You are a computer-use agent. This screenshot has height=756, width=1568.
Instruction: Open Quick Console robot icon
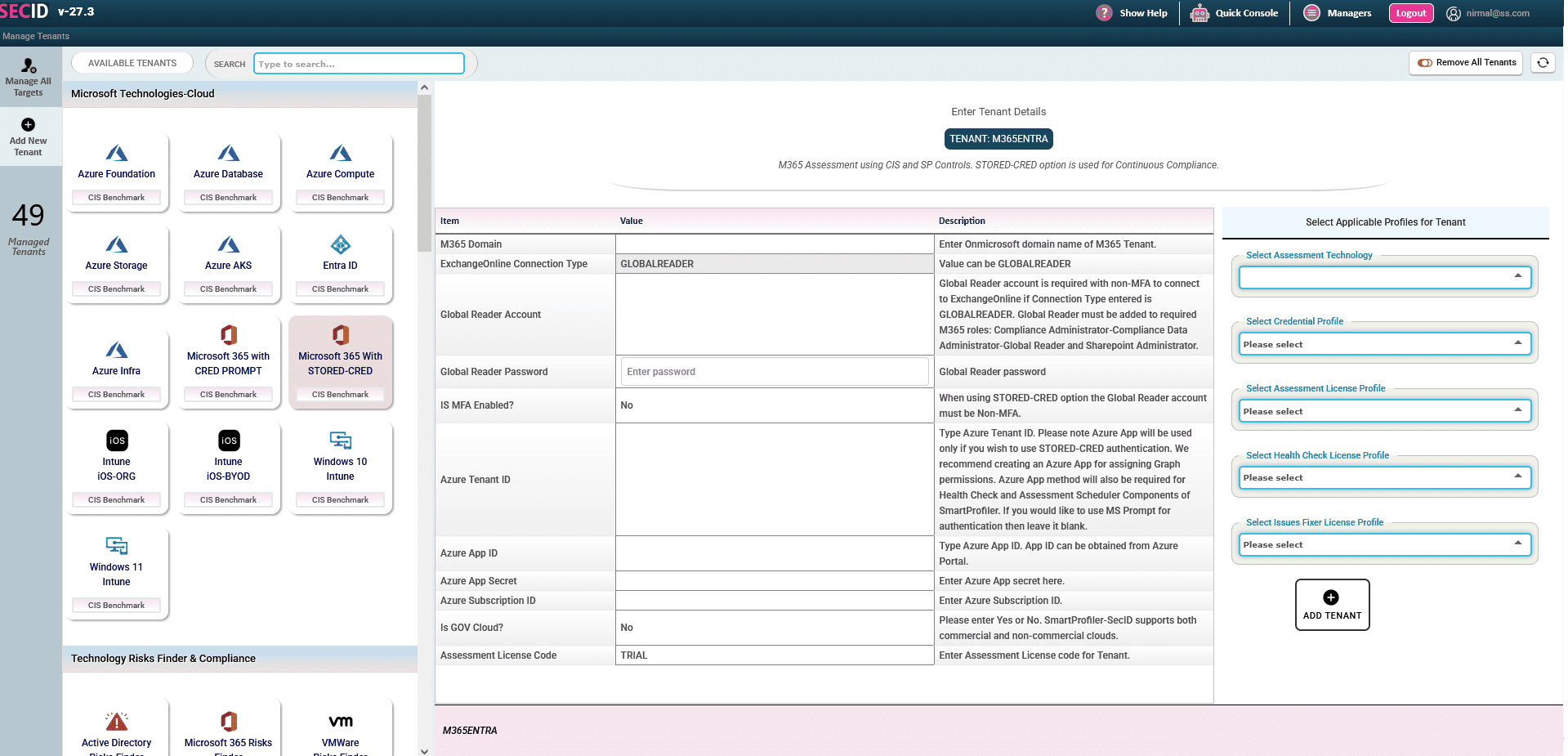pyautogui.click(x=1199, y=13)
